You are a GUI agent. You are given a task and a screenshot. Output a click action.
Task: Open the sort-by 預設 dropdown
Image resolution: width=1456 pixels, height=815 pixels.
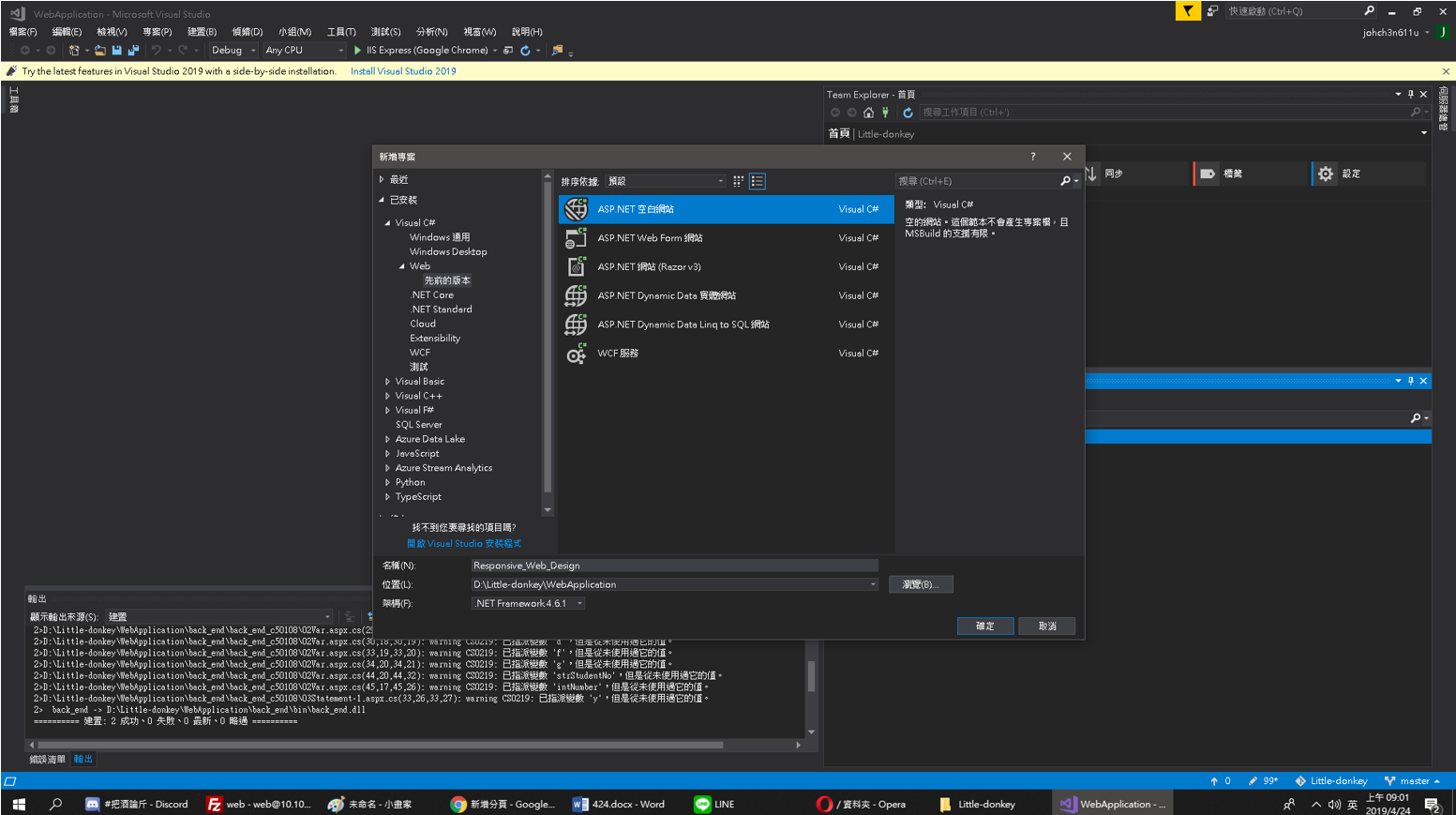[665, 181]
